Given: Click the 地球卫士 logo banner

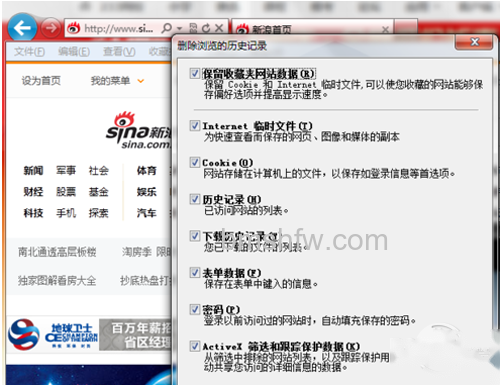Looking at the screenshot, I should coord(53,334).
